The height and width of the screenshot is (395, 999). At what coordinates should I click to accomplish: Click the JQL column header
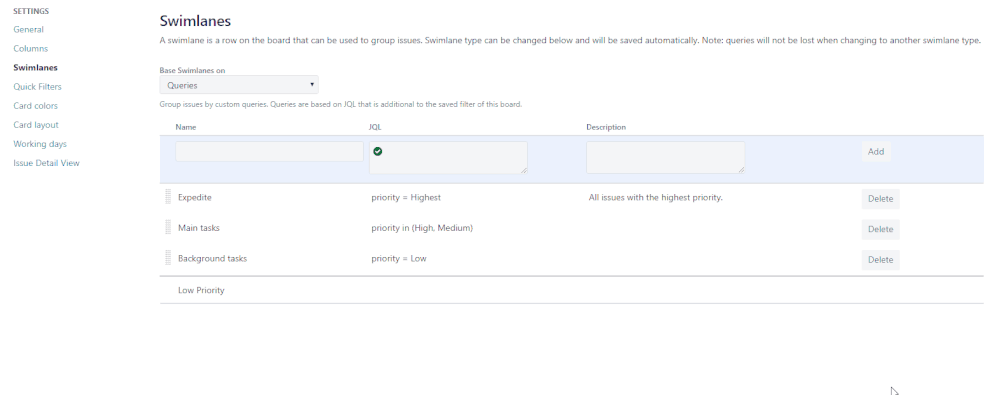[375, 127]
